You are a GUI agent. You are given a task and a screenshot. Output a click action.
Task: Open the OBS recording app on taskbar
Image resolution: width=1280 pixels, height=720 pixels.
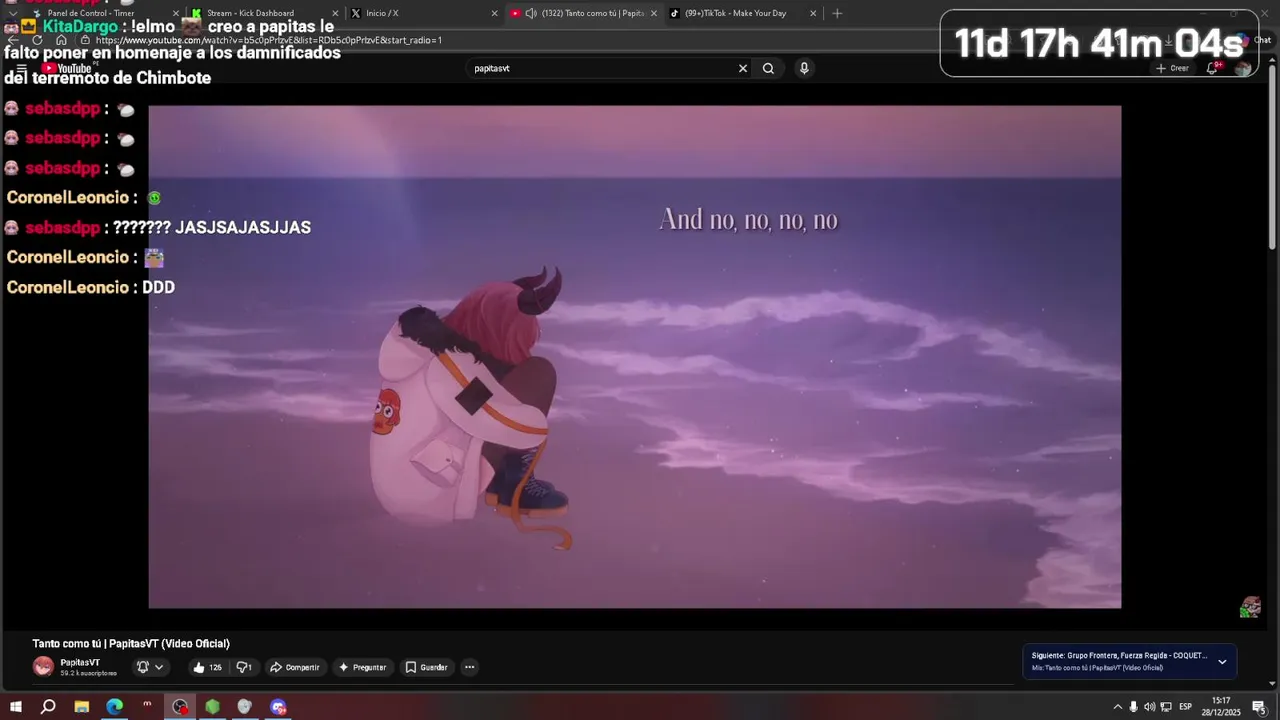(180, 706)
